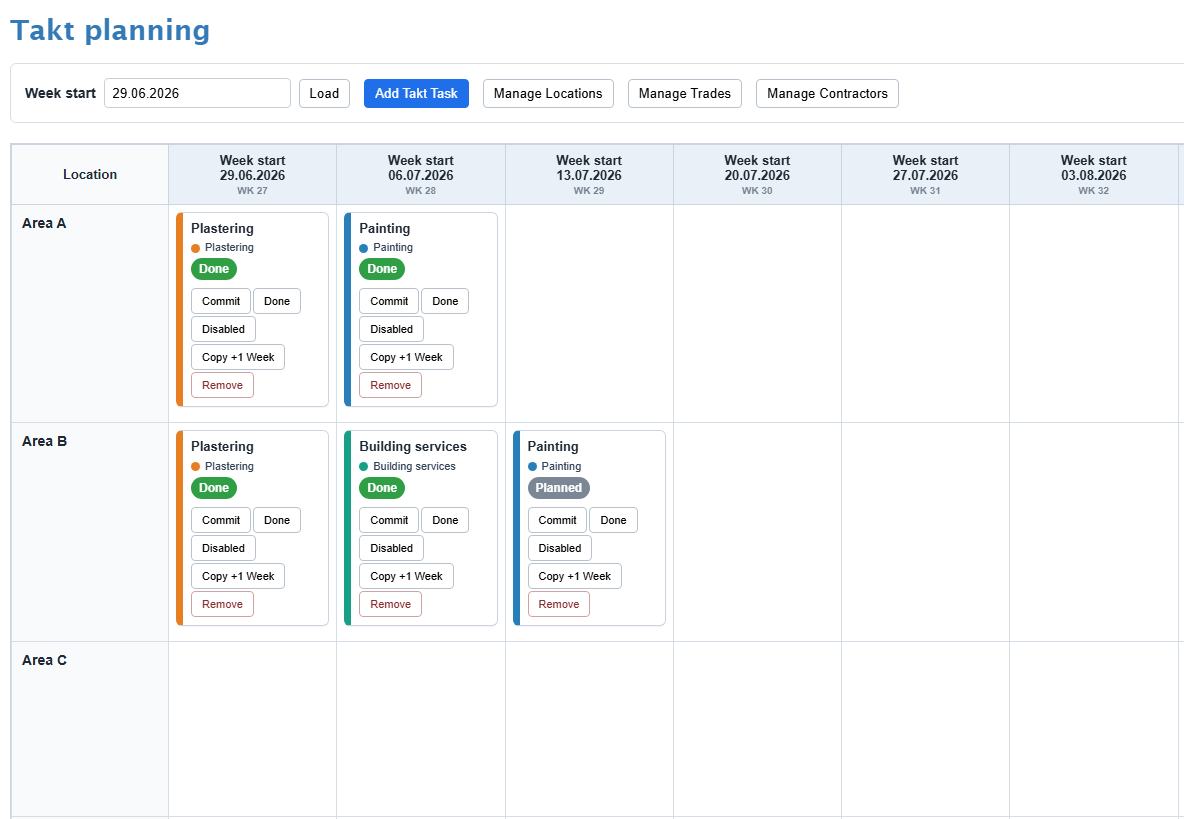Click the blue trade dot on Area B Painting
Image resolution: width=1184 pixels, height=819 pixels.
click(532, 466)
